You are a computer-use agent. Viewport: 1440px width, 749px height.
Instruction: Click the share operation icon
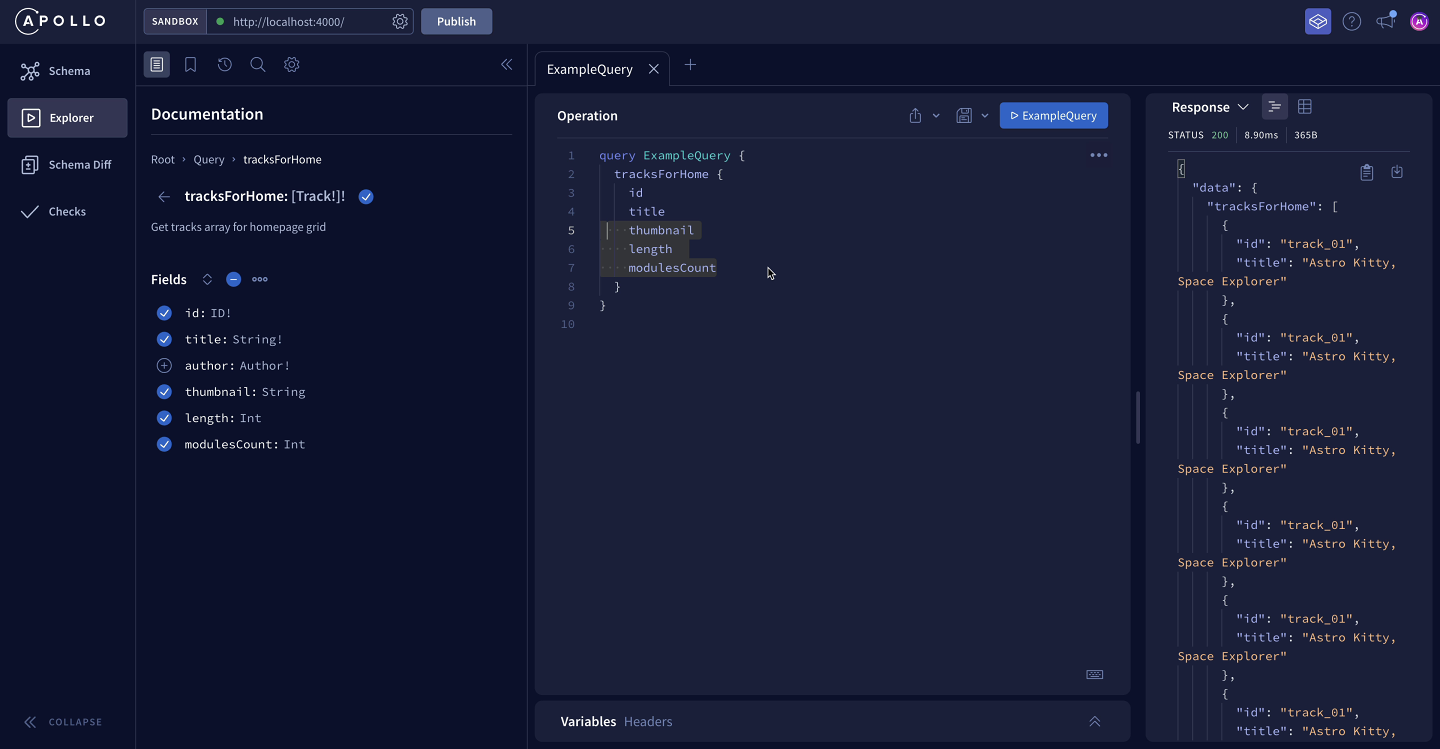click(915, 116)
